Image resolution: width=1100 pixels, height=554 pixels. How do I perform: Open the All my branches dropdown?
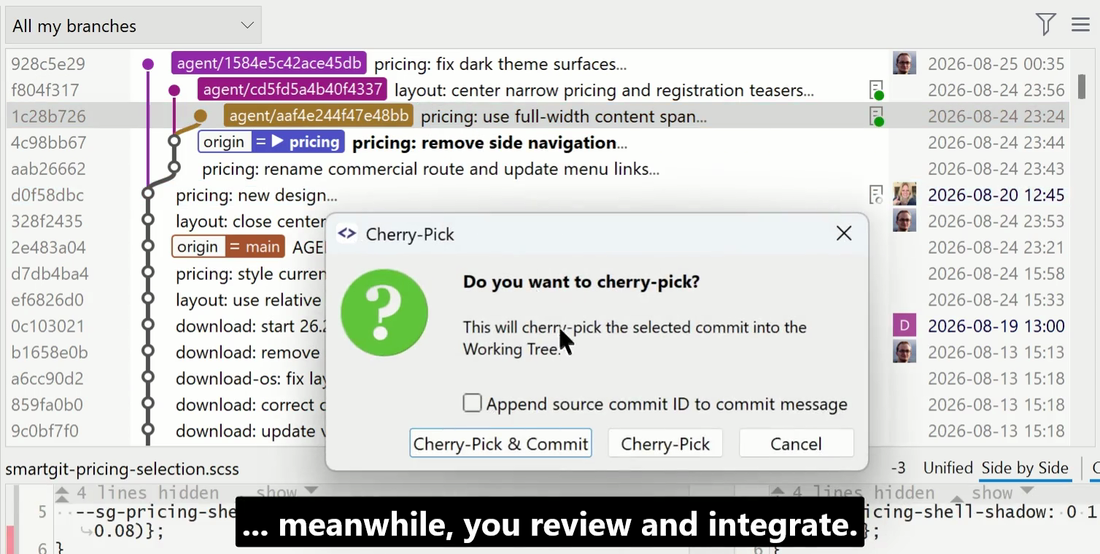pos(133,26)
